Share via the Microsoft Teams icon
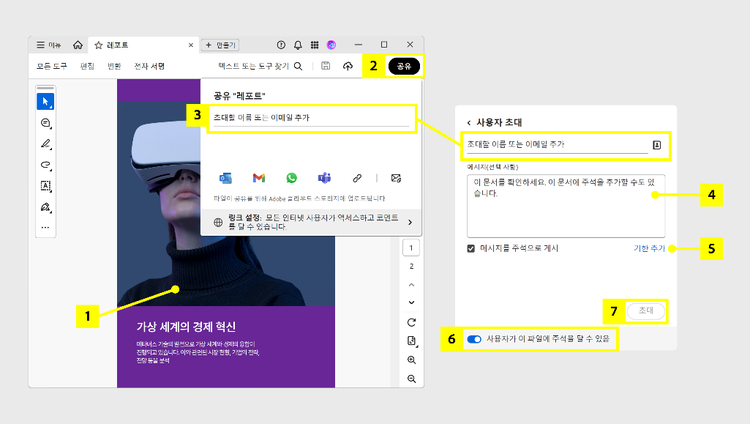This screenshot has width=750, height=424. tap(324, 178)
